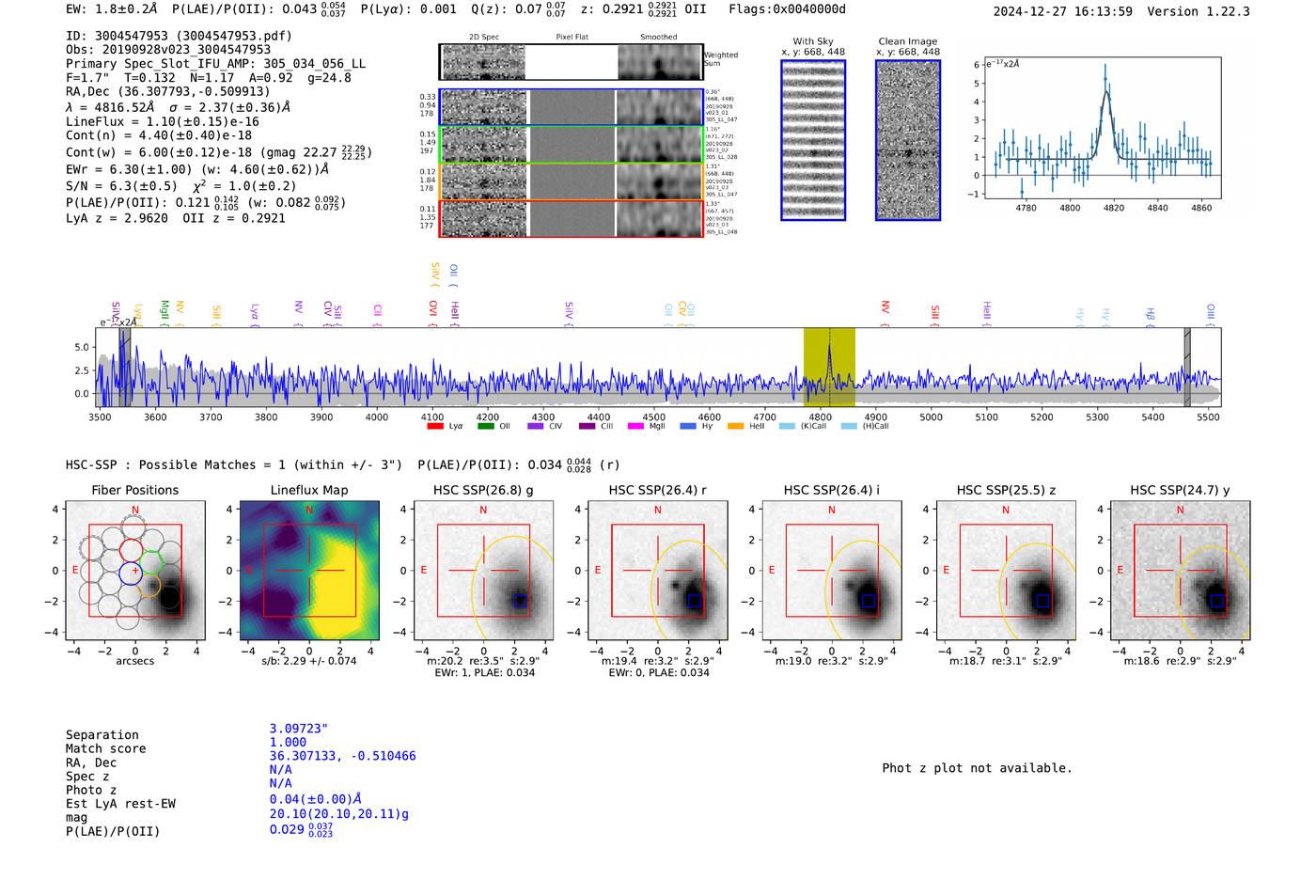
Task: Click the With Sky cutout image
Action: tap(813, 140)
